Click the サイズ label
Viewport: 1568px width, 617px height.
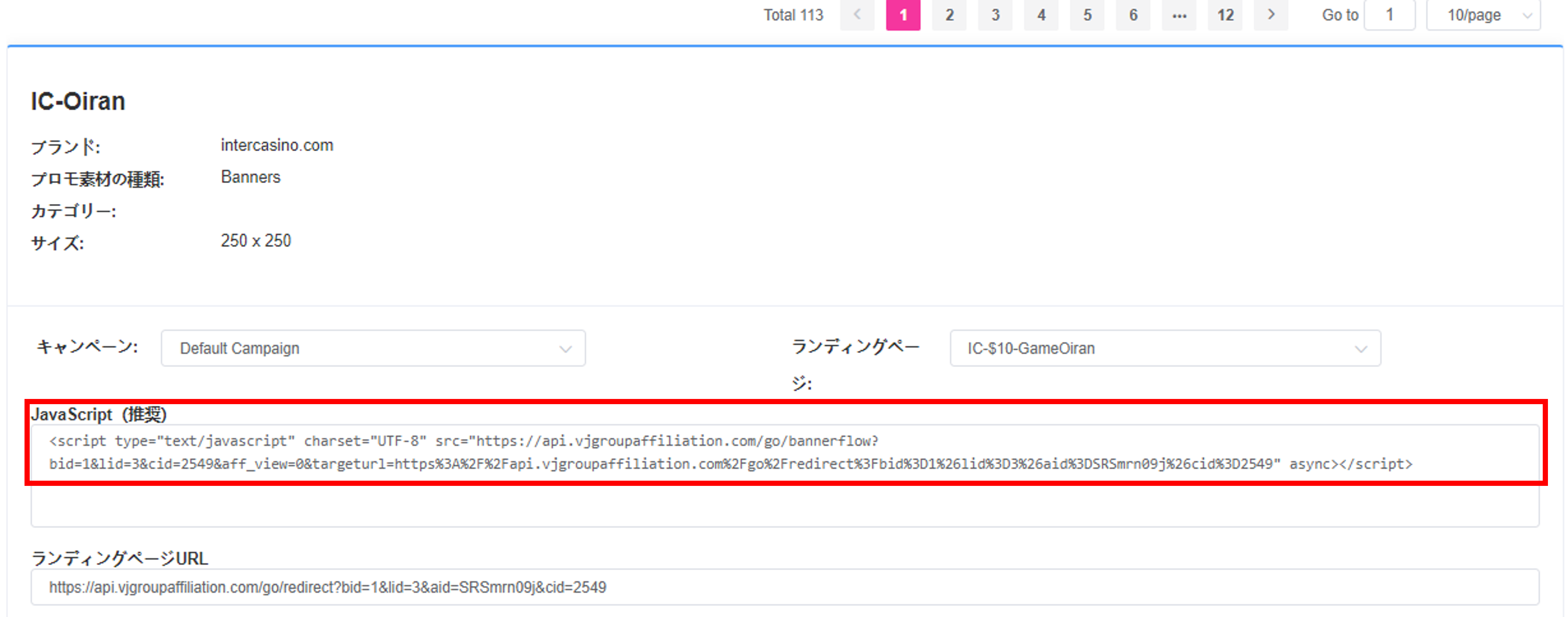[57, 243]
